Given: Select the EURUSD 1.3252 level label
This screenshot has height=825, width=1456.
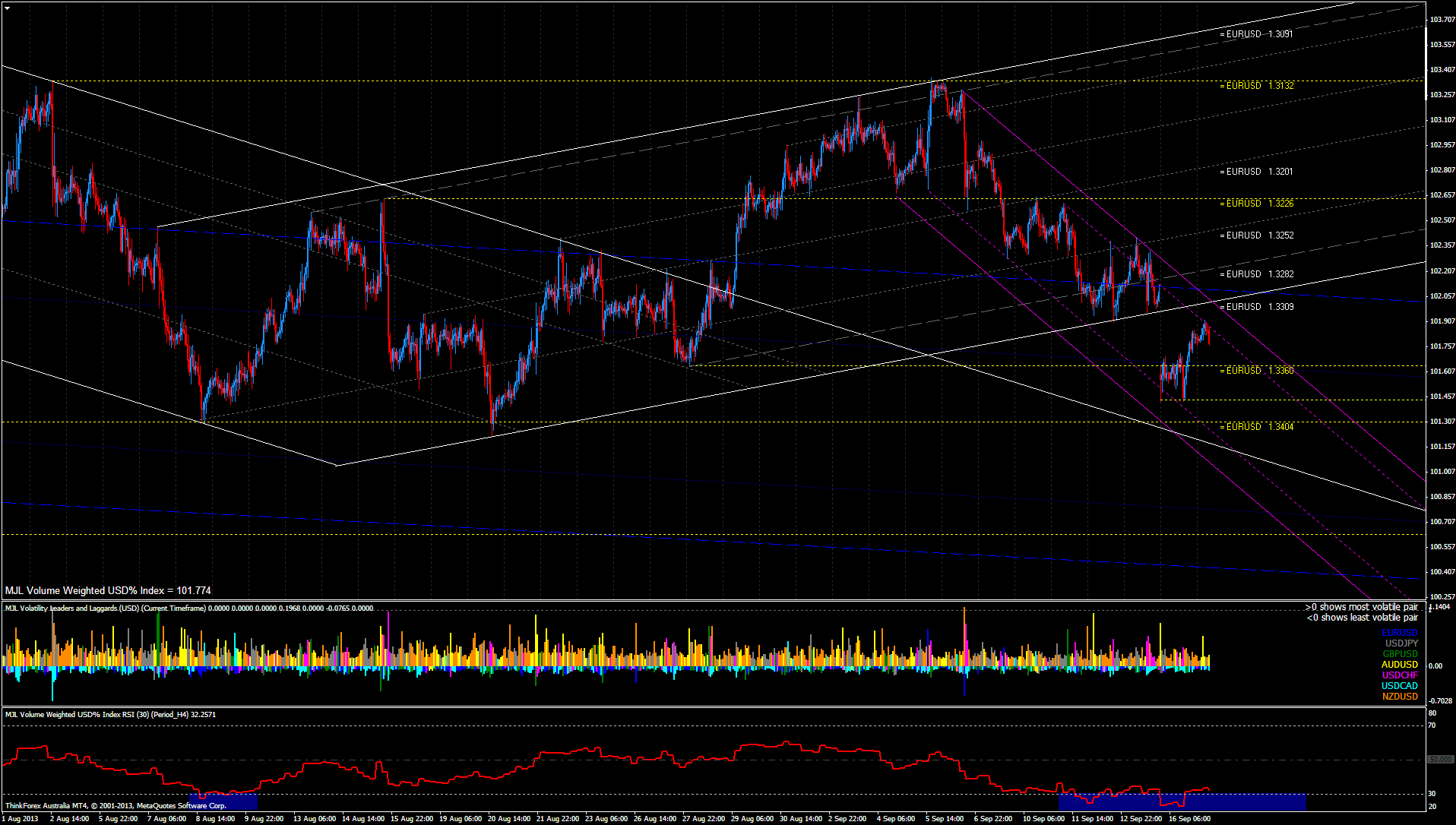Looking at the screenshot, I should [1256, 235].
